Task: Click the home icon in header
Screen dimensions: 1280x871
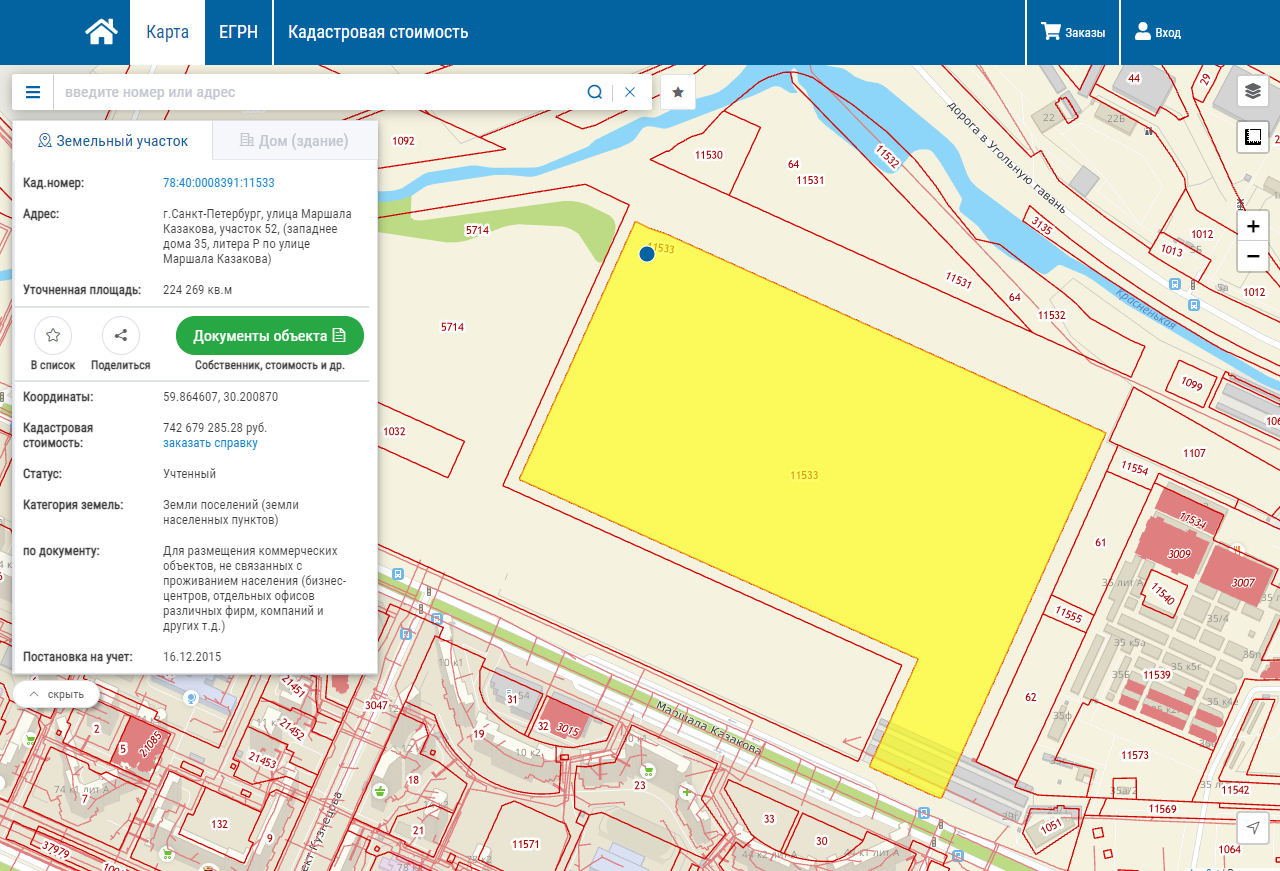Action: [101, 32]
